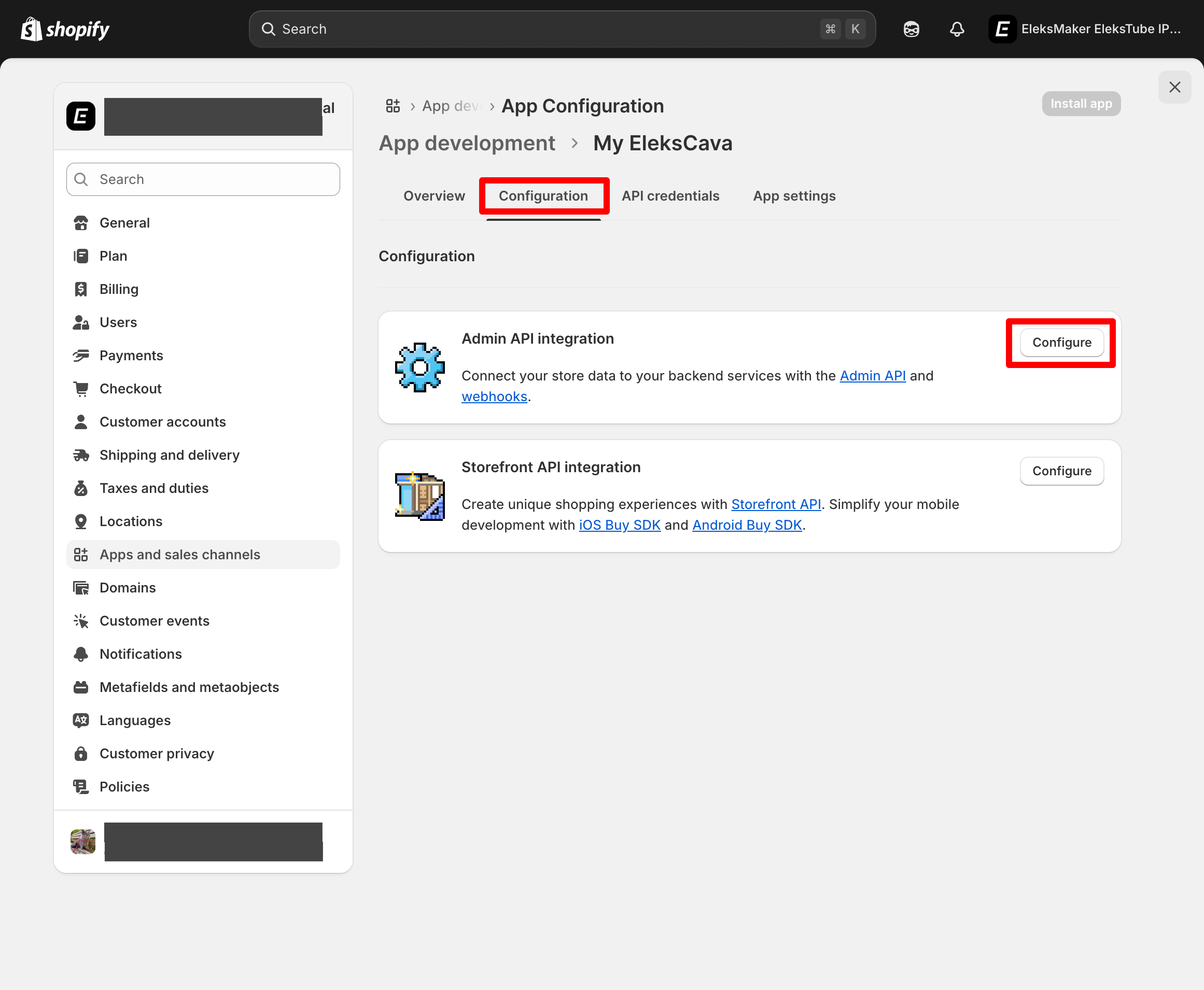
Task: Open Shipping and delivery settings
Action: click(x=169, y=455)
